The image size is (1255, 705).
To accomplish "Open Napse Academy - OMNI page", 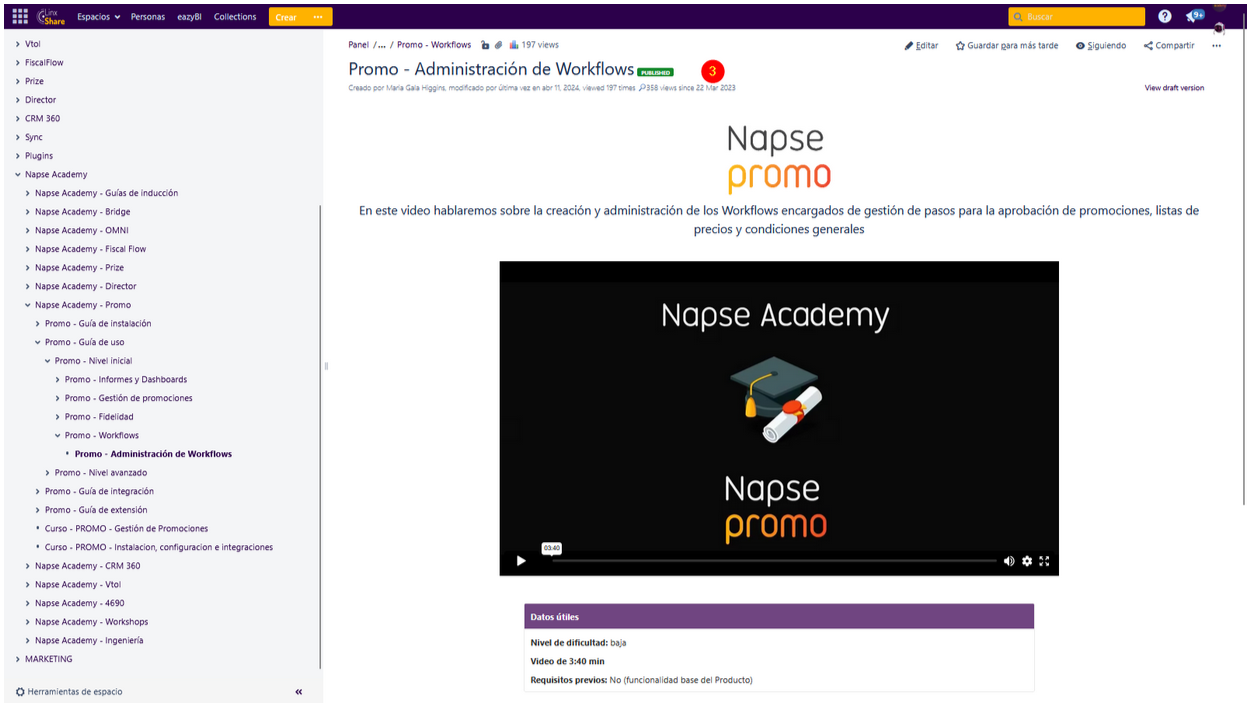I will tap(82, 230).
